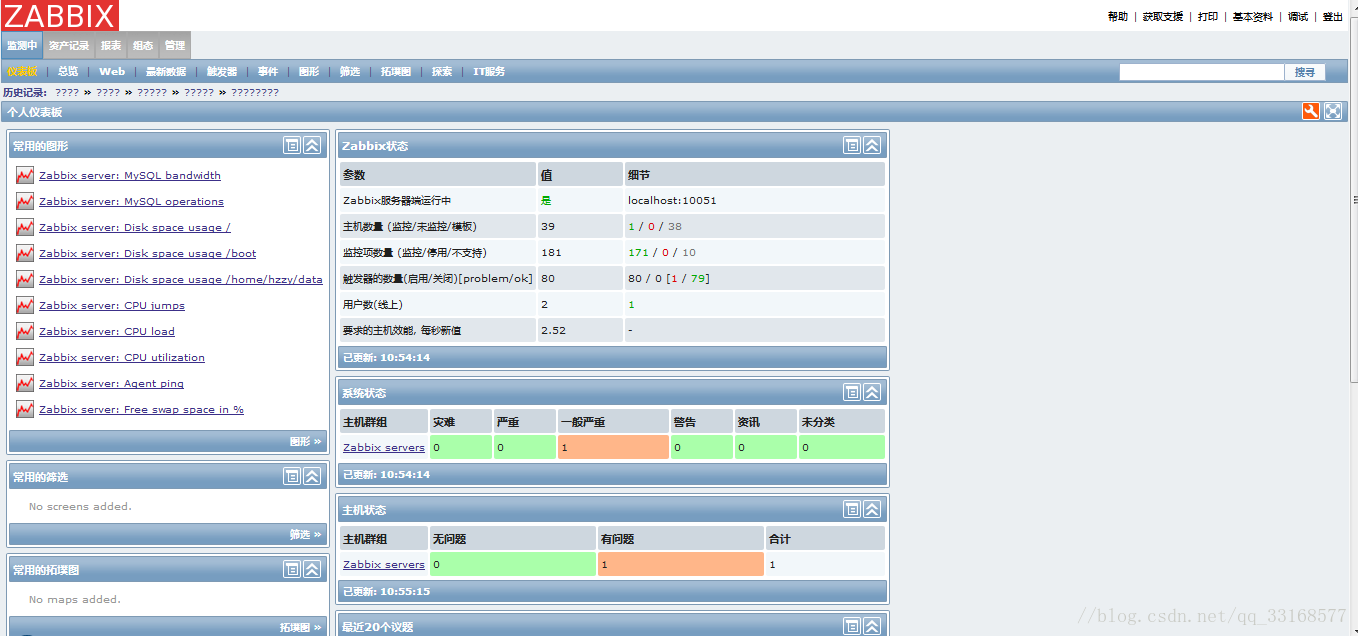Viewport: 1358px width, 636px height.
Task: Click graph icon beside Agent ping
Action: click(25, 383)
